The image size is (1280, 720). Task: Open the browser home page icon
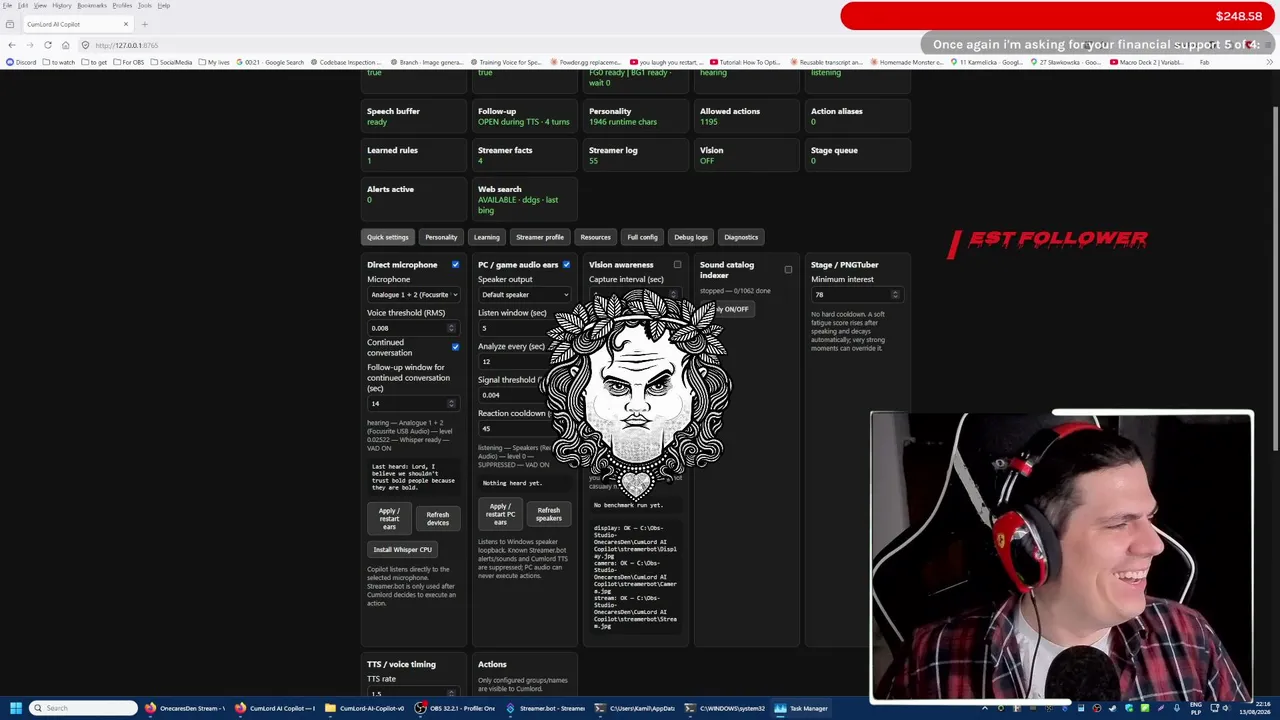coord(65,45)
